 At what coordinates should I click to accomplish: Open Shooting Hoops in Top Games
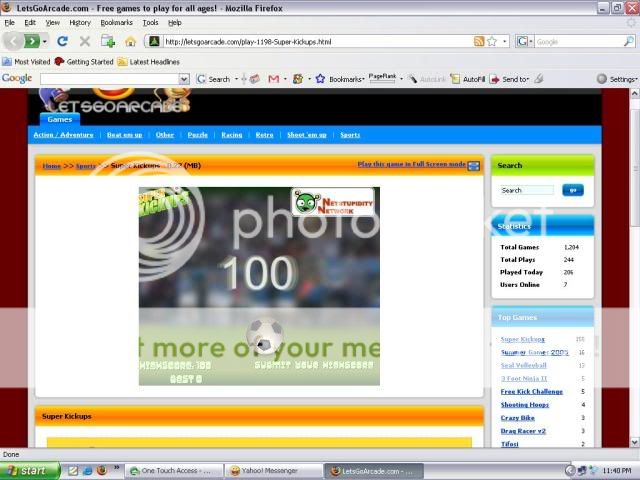coord(524,404)
